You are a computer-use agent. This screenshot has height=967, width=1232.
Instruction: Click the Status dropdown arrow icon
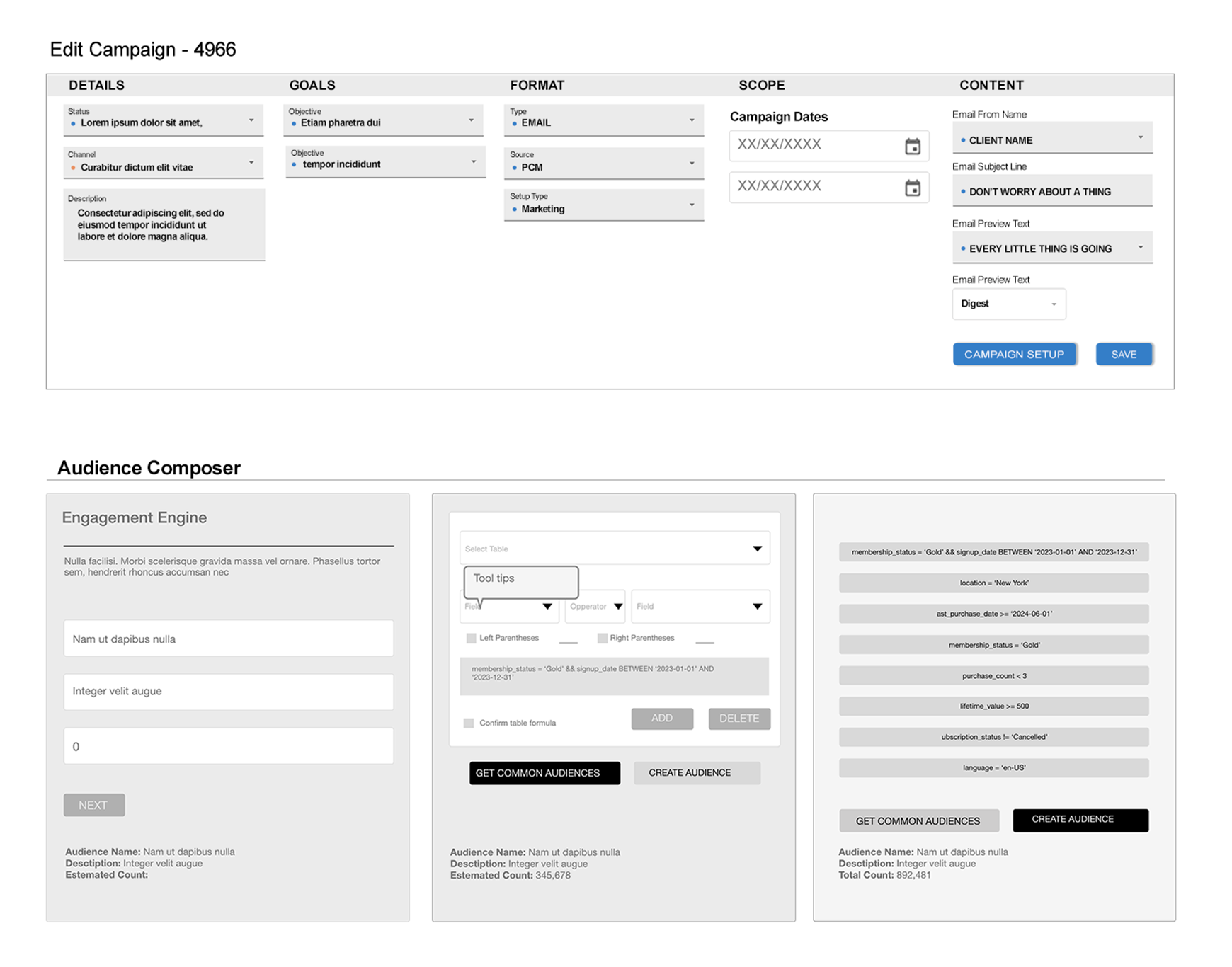tap(251, 120)
